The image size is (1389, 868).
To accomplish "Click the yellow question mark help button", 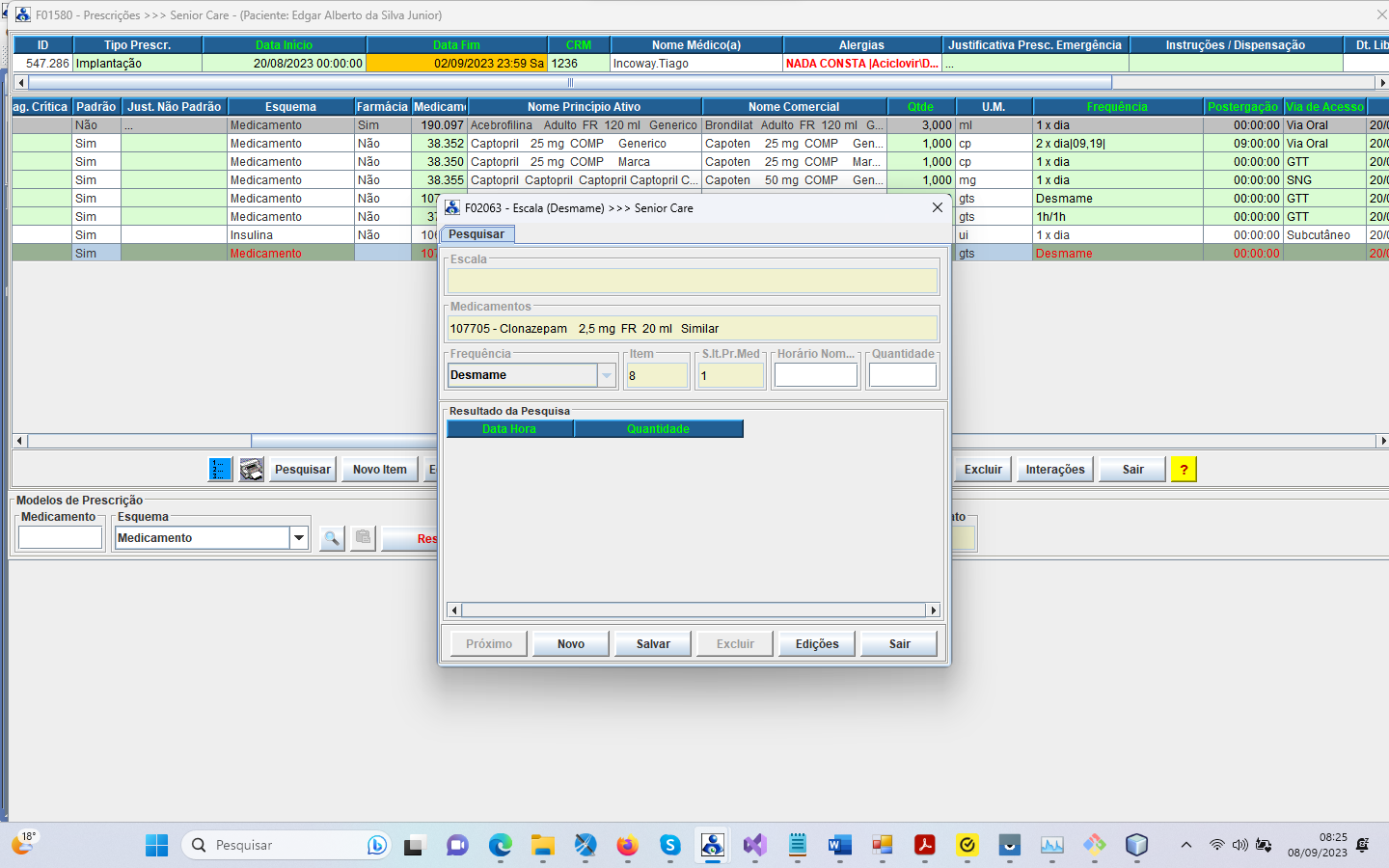I will tap(1184, 470).
